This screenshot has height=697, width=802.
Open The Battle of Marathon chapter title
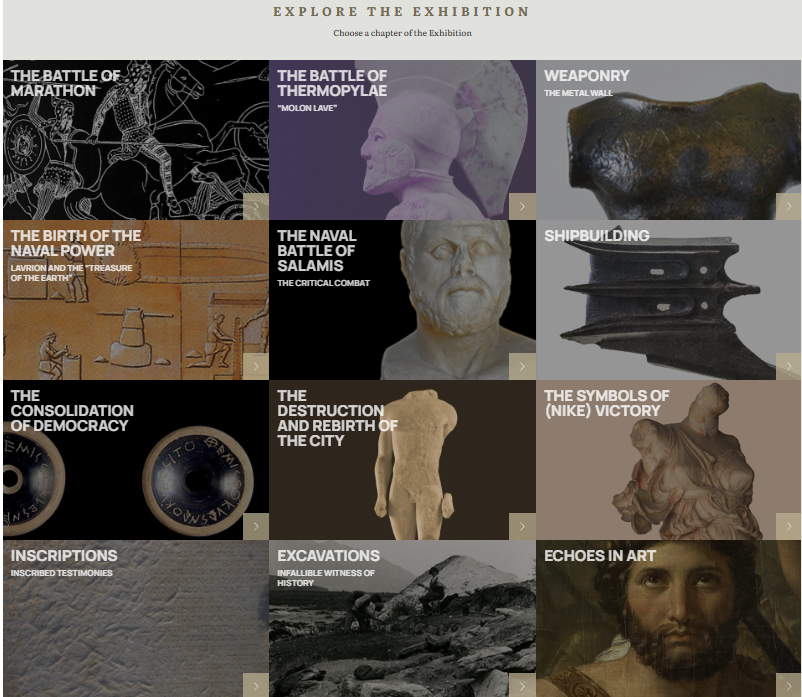(65, 83)
